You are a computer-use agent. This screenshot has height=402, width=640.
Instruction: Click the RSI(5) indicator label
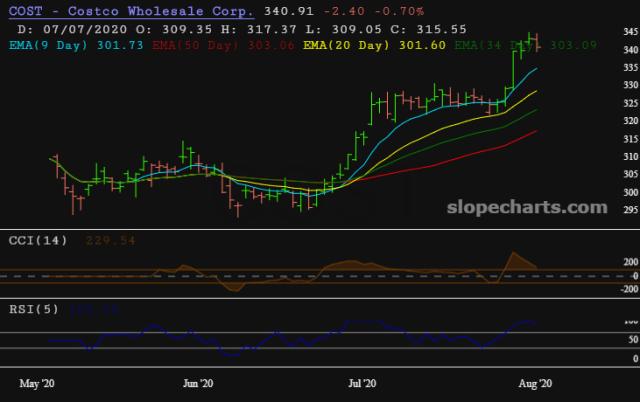point(34,309)
